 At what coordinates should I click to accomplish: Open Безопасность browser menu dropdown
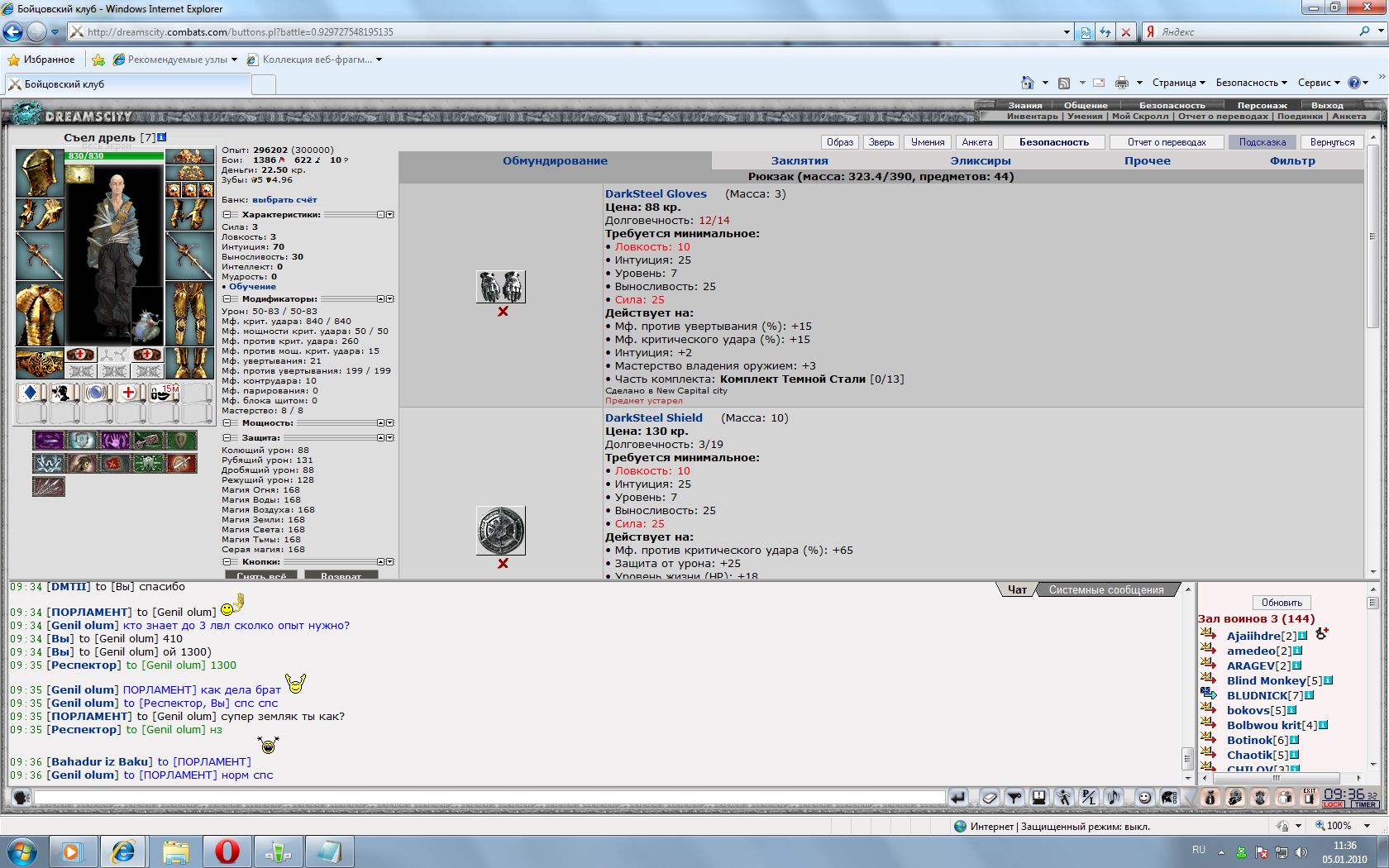point(1251,83)
